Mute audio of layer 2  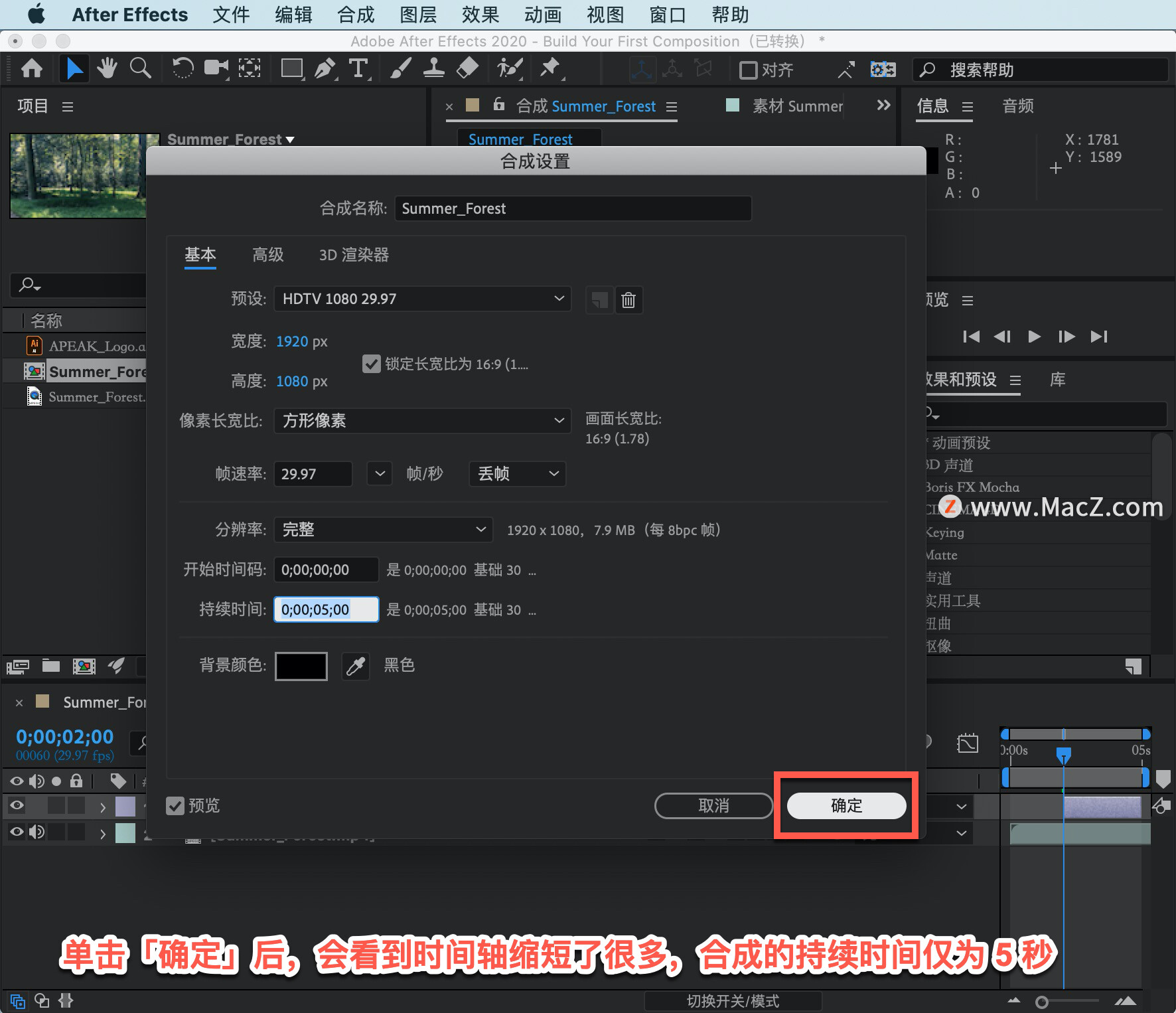click(x=37, y=832)
